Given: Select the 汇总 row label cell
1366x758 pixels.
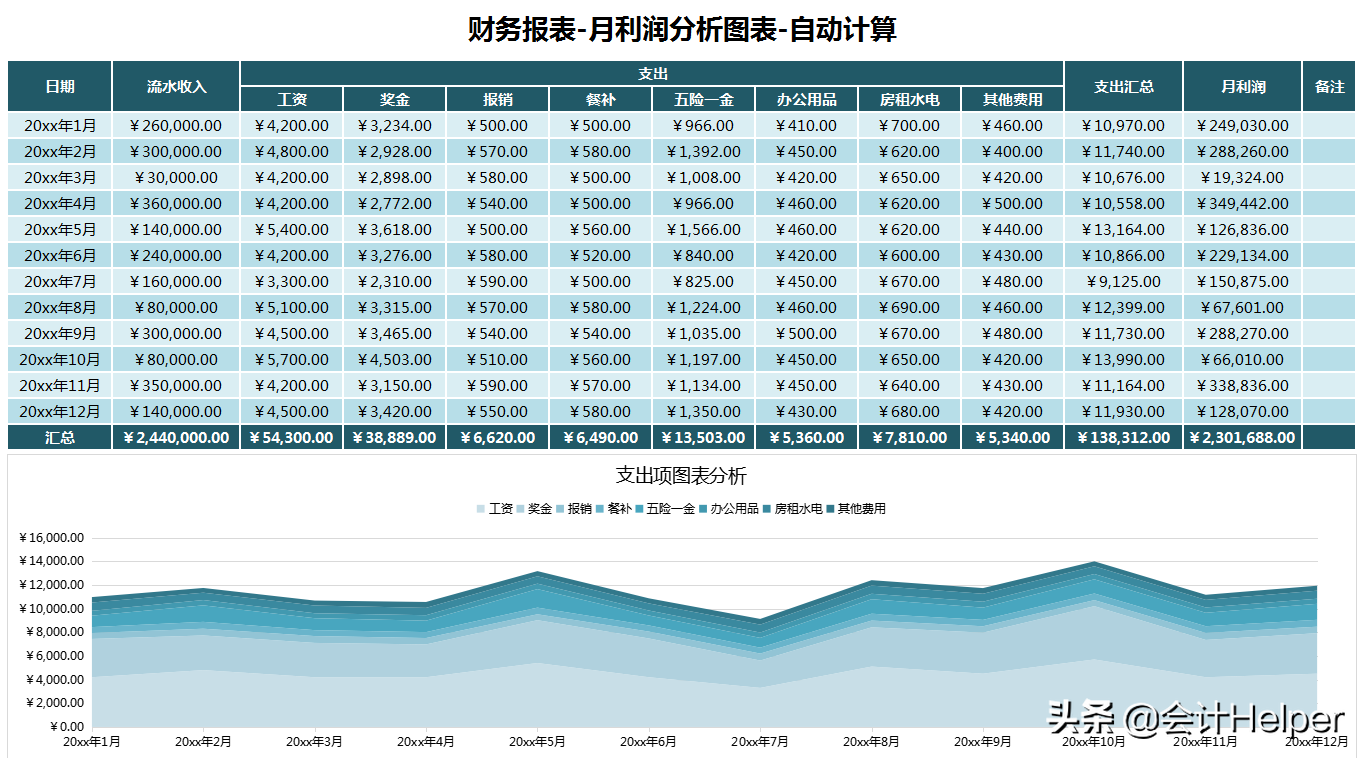Looking at the screenshot, I should pyautogui.click(x=60, y=437).
